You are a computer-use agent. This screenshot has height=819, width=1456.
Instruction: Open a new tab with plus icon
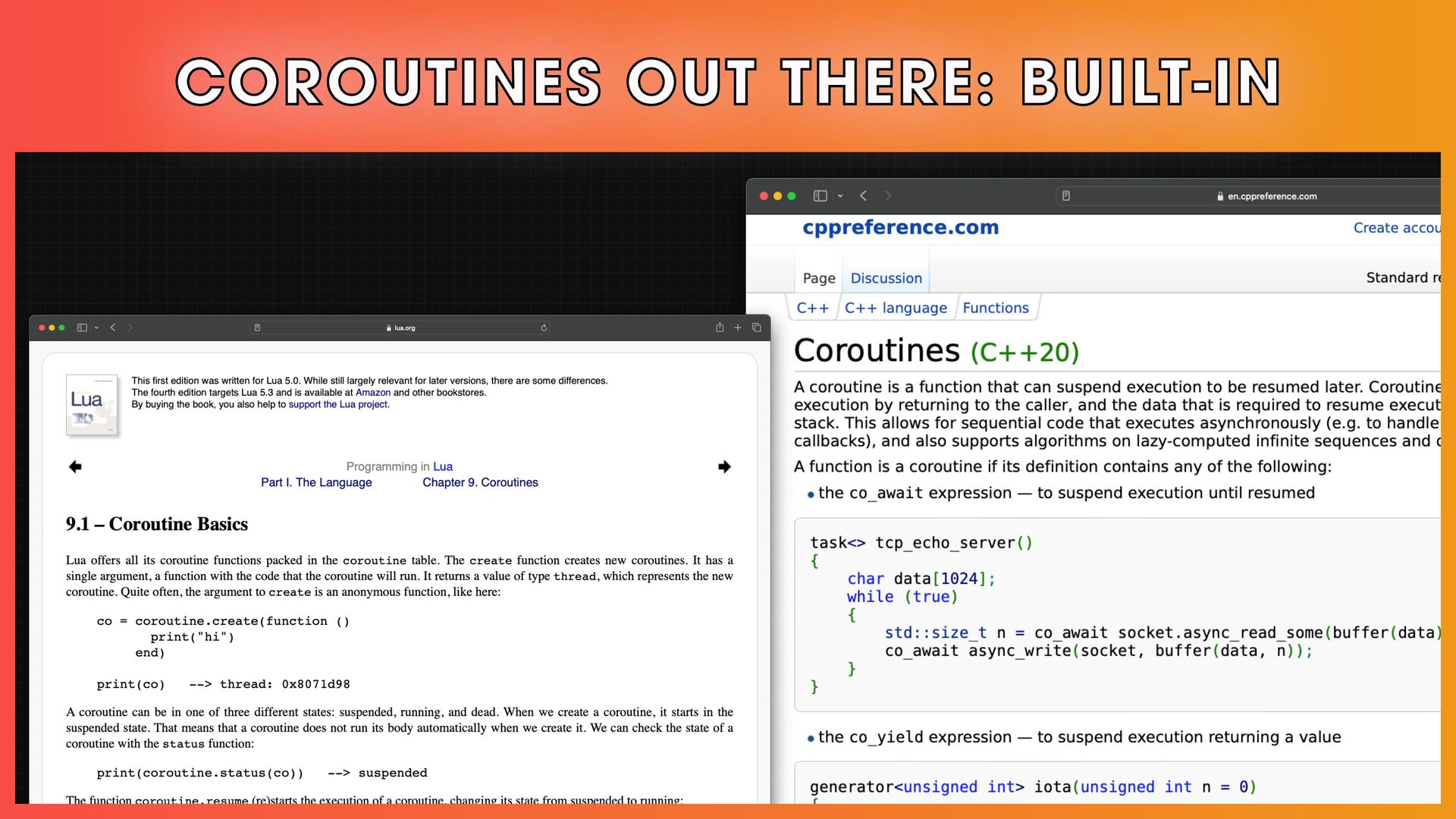[x=738, y=328]
